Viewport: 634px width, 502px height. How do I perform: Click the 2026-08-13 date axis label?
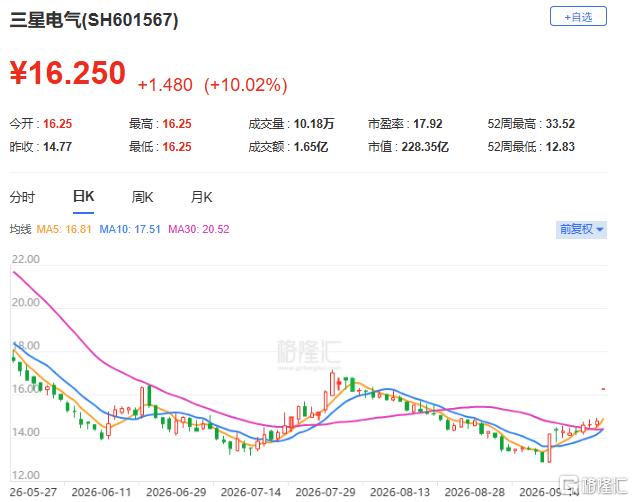point(400,492)
